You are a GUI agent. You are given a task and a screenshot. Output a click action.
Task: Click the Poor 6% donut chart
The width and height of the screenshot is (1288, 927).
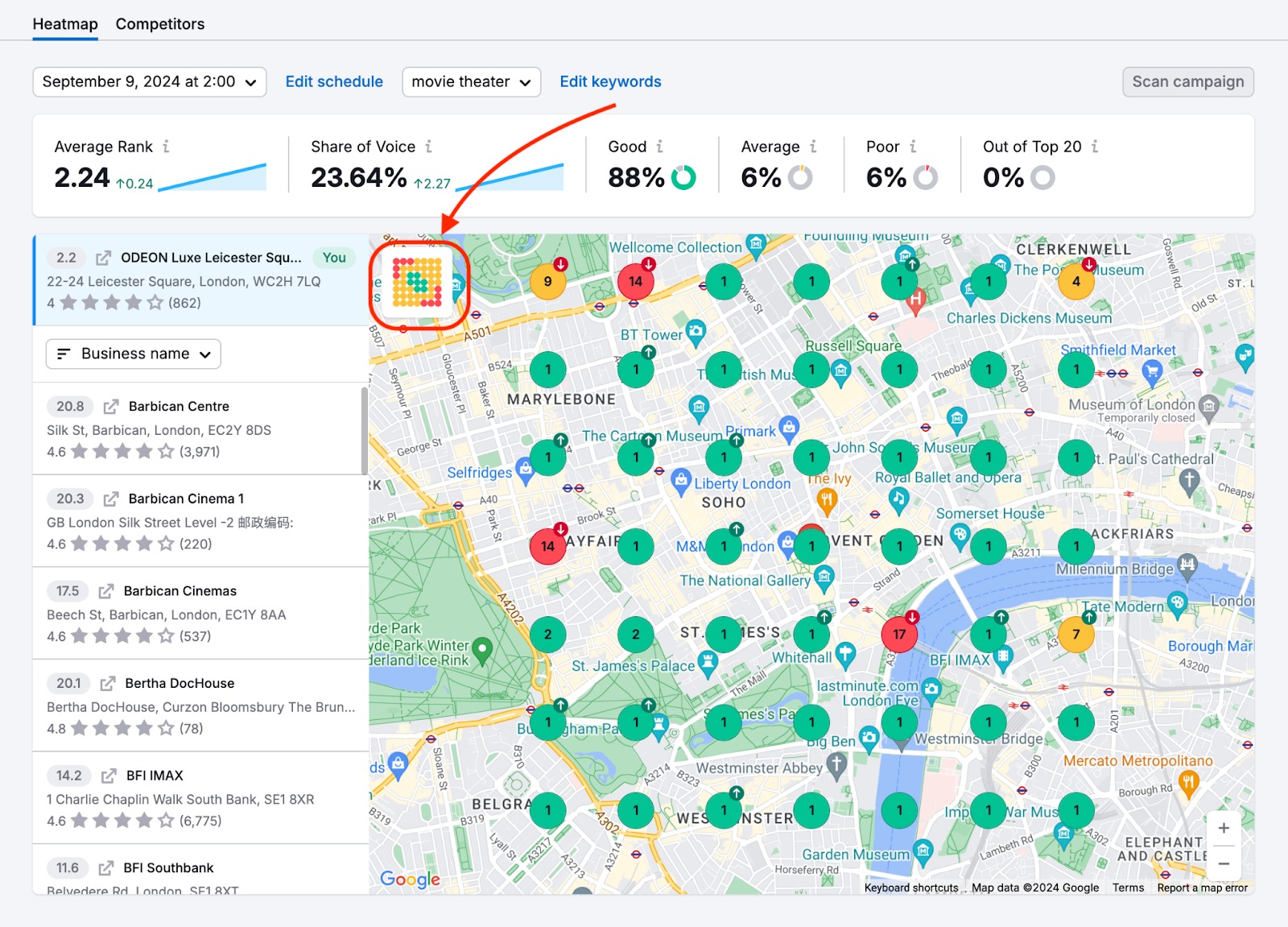[926, 177]
